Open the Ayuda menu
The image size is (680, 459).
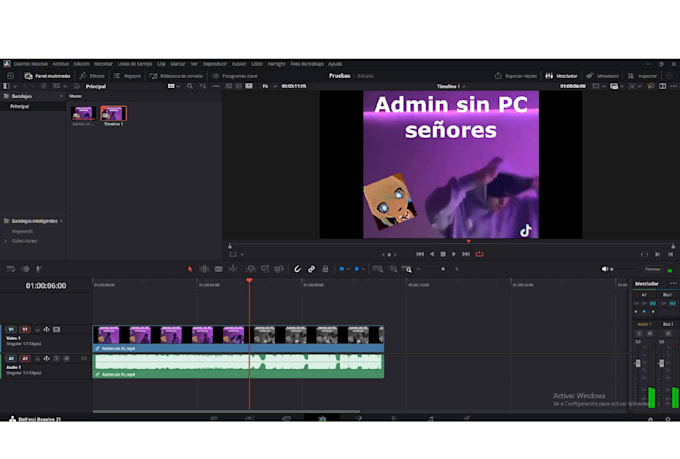[335, 64]
